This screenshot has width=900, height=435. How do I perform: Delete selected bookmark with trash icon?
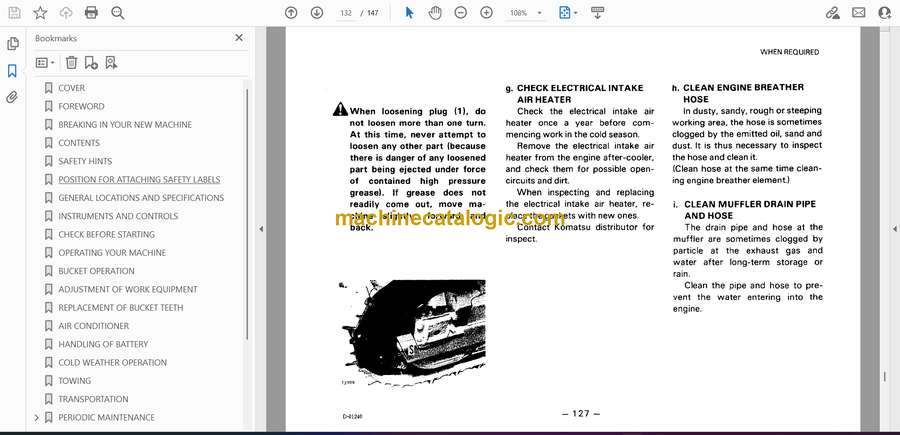71,62
